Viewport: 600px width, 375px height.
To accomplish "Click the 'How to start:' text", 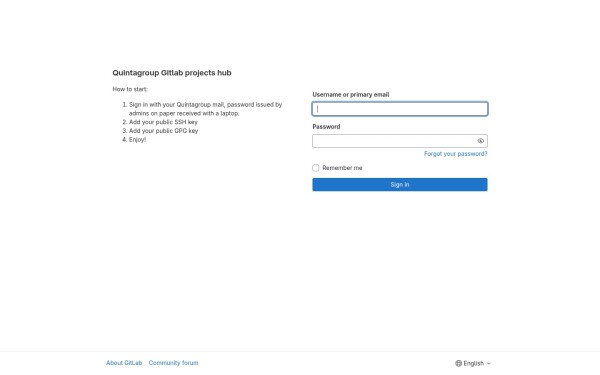I will click(x=130, y=89).
